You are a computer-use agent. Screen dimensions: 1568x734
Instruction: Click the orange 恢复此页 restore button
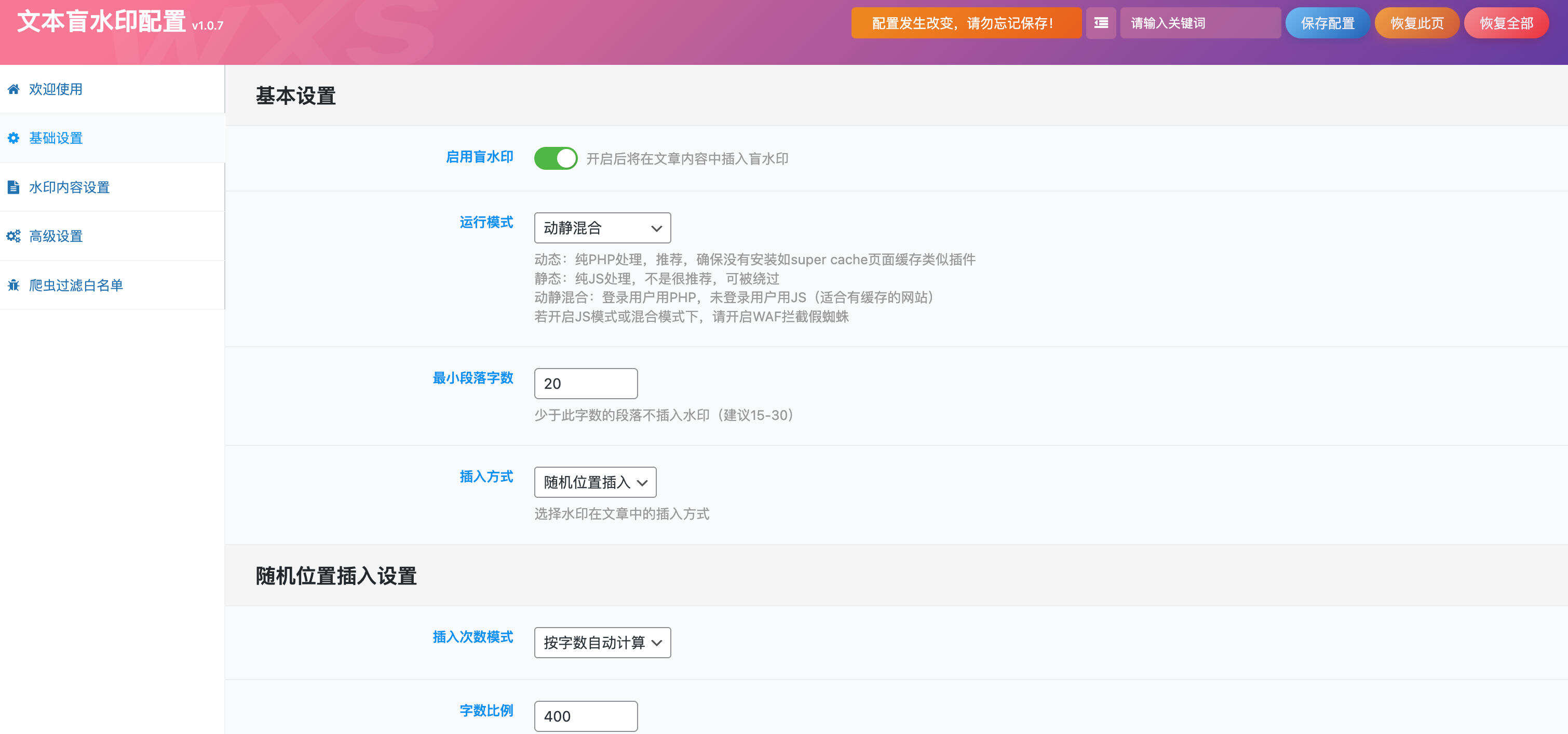pyautogui.click(x=1416, y=22)
